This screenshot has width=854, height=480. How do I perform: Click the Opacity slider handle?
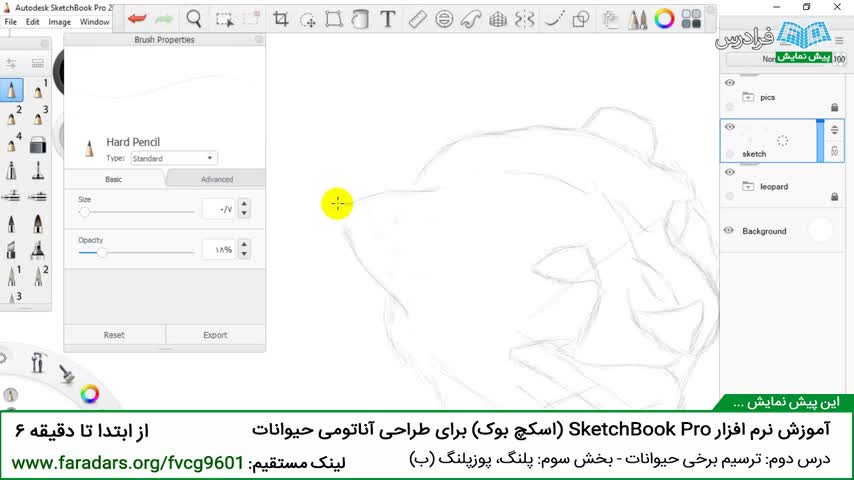pos(101,252)
